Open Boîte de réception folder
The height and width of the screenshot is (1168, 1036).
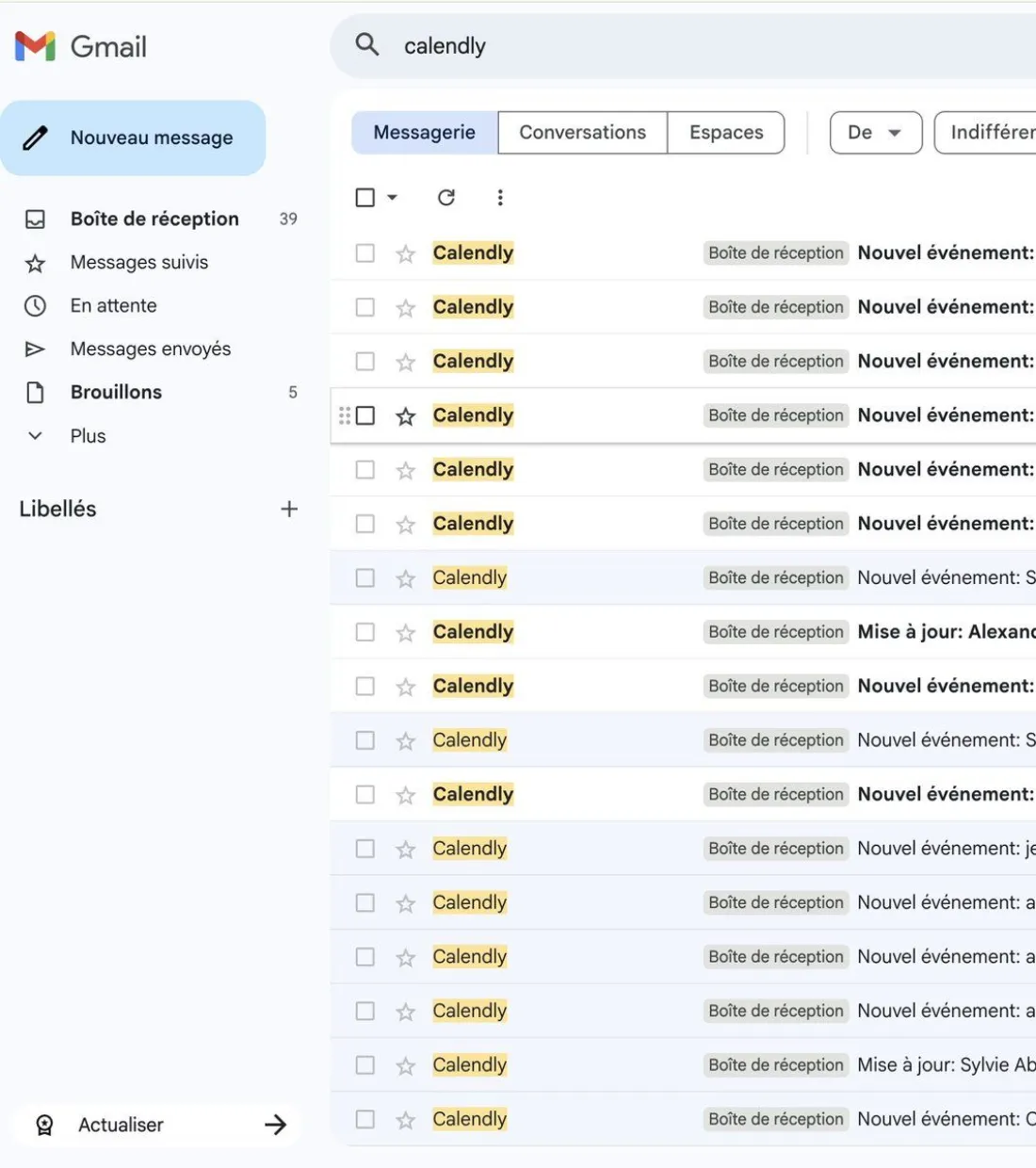pyautogui.click(x=154, y=219)
